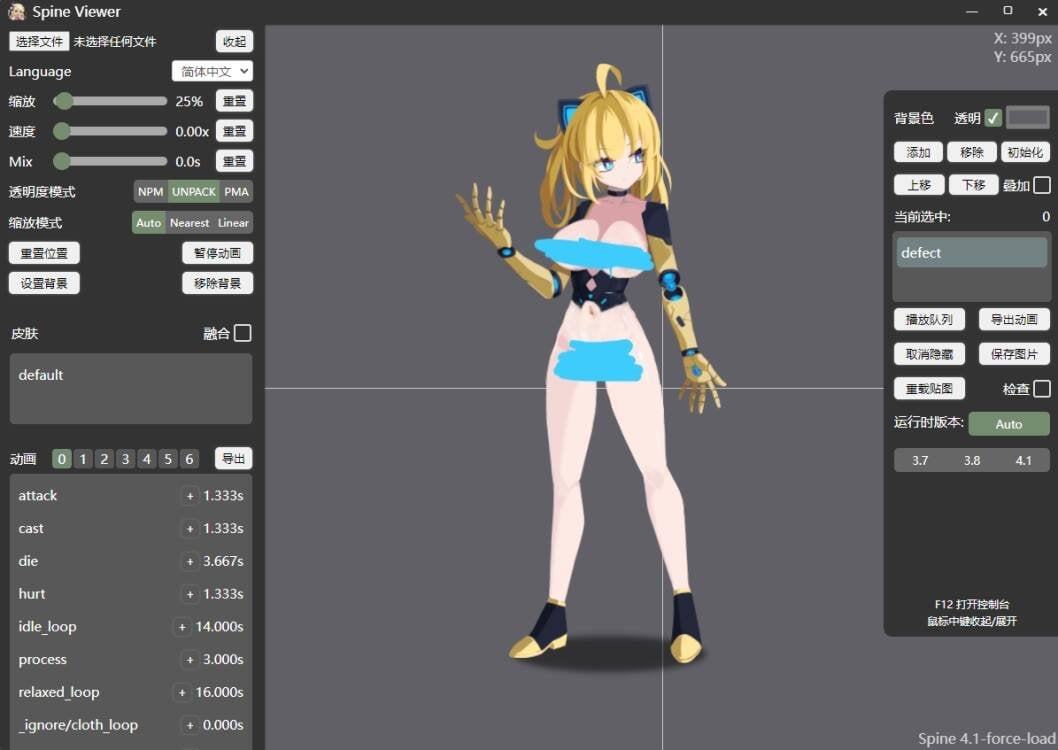This screenshot has height=750, width=1058.
Task: Reset the Mix value
Action: click(x=234, y=161)
